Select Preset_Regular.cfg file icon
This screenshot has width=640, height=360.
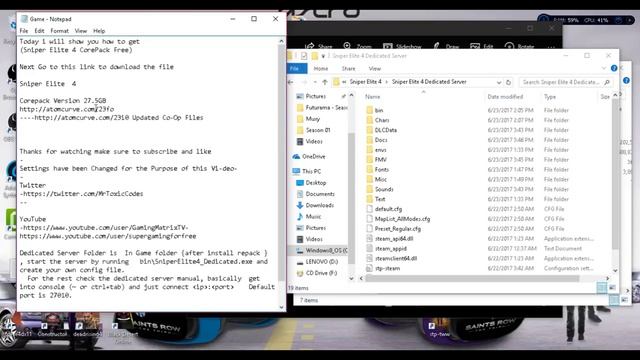pos(369,229)
